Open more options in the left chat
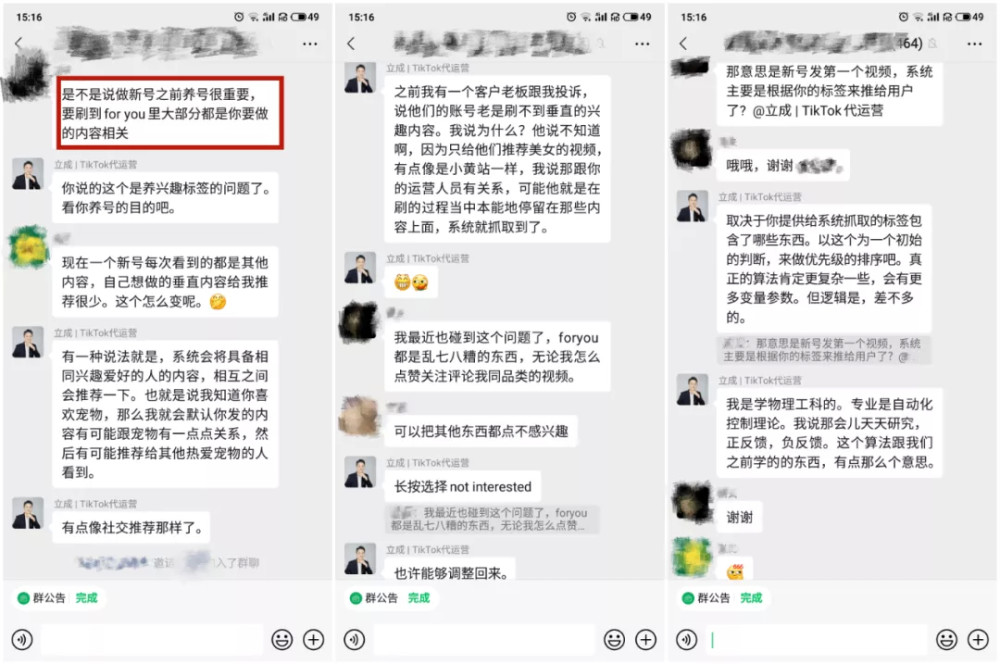 point(310,43)
